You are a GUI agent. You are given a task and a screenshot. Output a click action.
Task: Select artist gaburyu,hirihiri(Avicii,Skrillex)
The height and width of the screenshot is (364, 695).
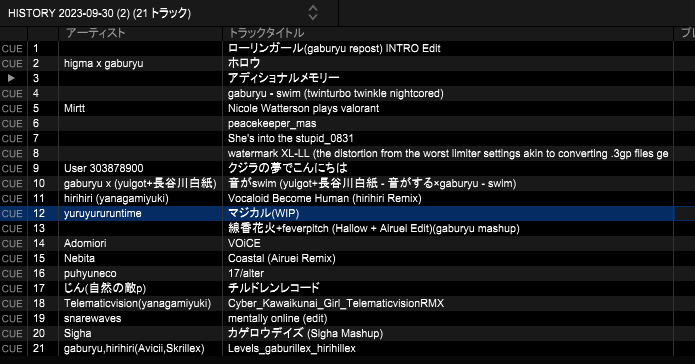pyautogui.click(x=134, y=348)
